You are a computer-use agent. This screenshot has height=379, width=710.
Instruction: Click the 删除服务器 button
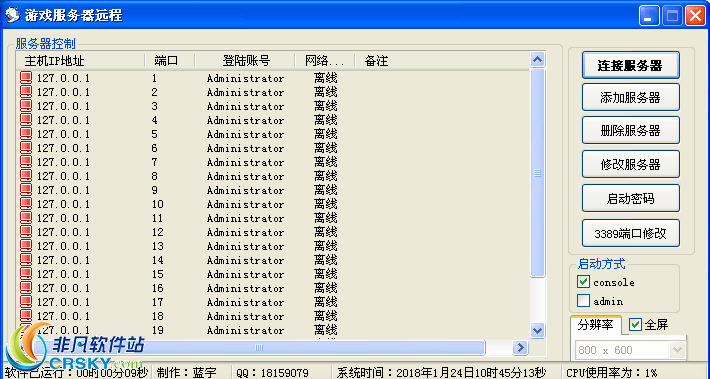point(630,131)
